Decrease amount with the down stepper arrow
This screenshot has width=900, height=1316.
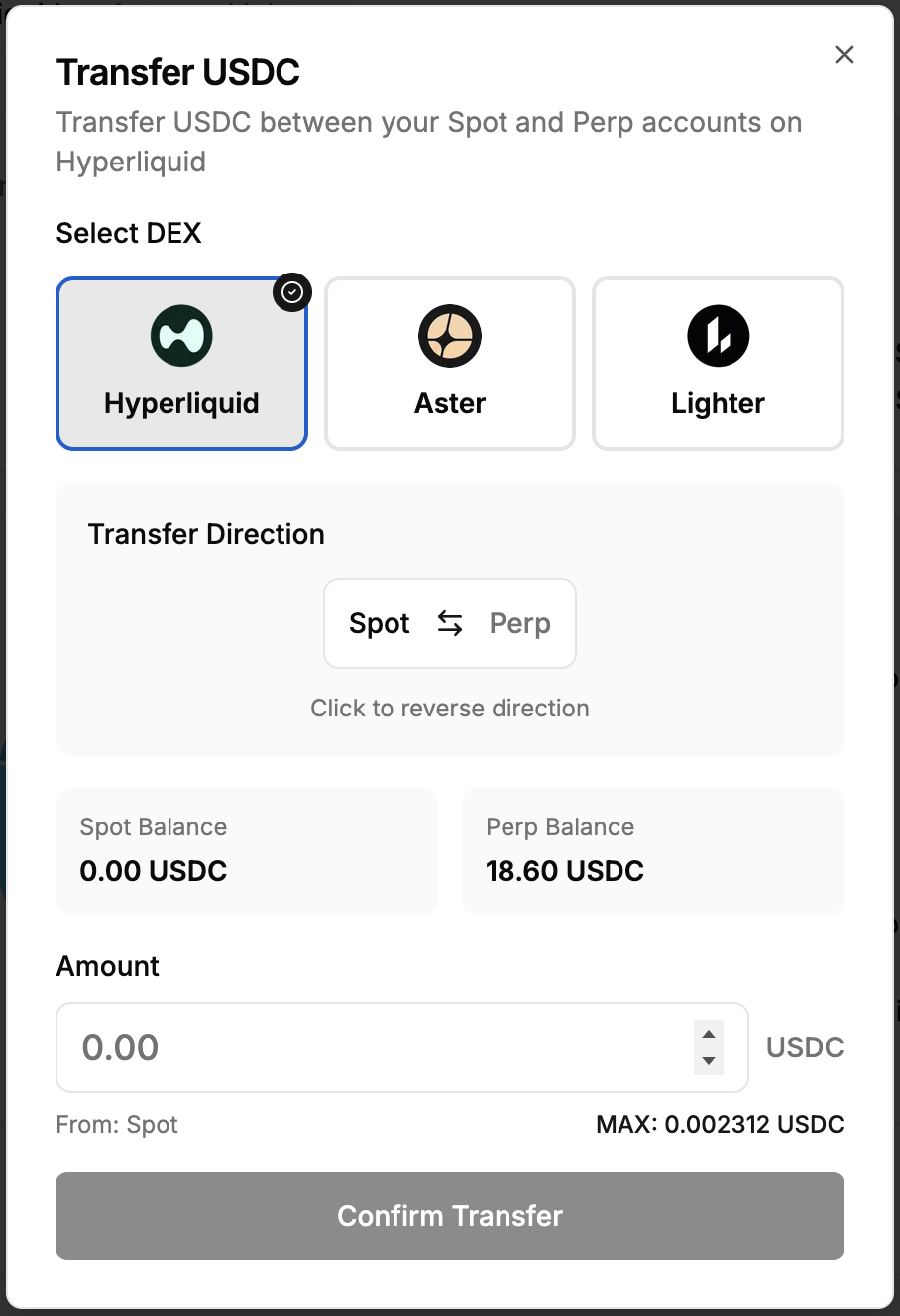click(708, 1060)
